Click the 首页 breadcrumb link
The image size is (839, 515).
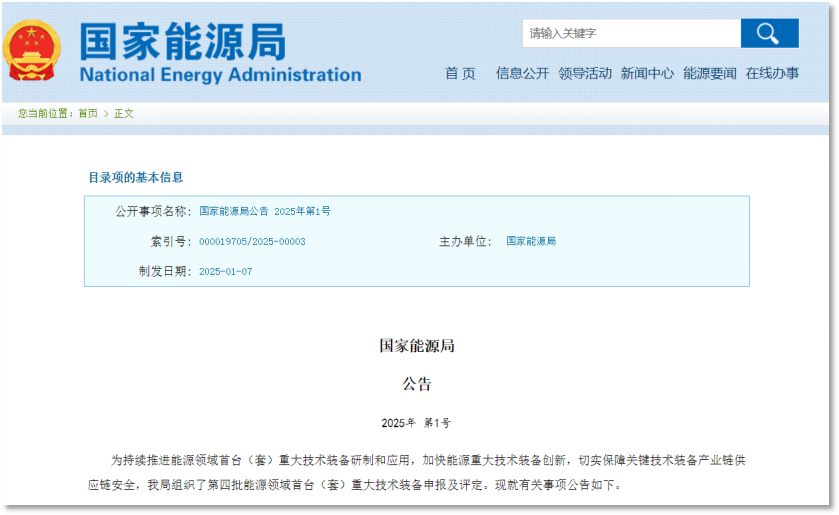[88, 114]
